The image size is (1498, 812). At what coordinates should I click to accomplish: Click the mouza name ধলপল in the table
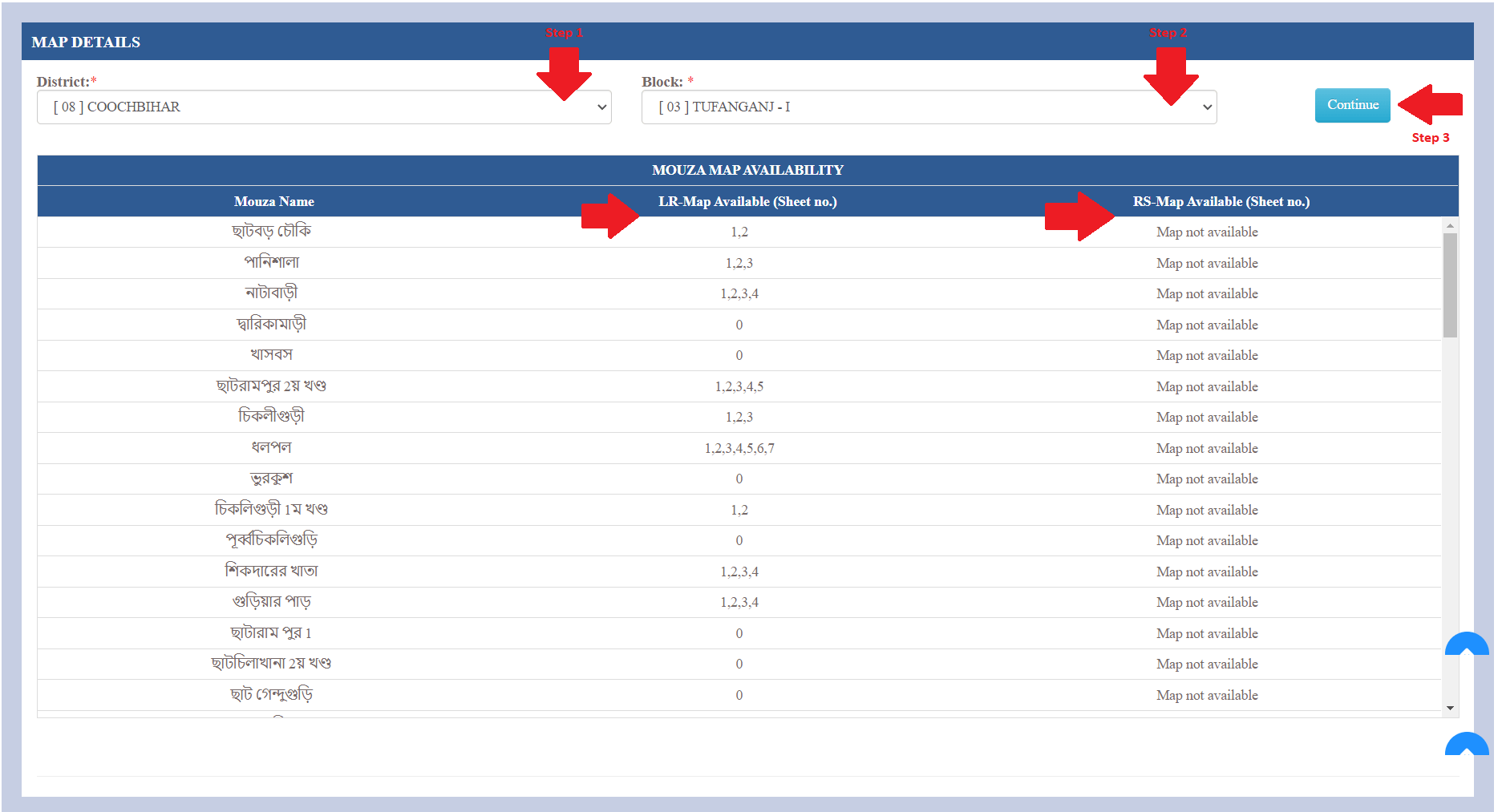point(271,448)
